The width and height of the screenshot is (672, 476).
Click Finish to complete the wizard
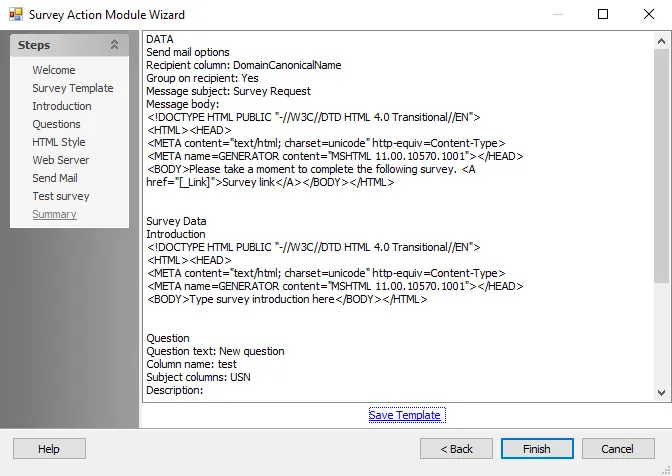click(537, 449)
